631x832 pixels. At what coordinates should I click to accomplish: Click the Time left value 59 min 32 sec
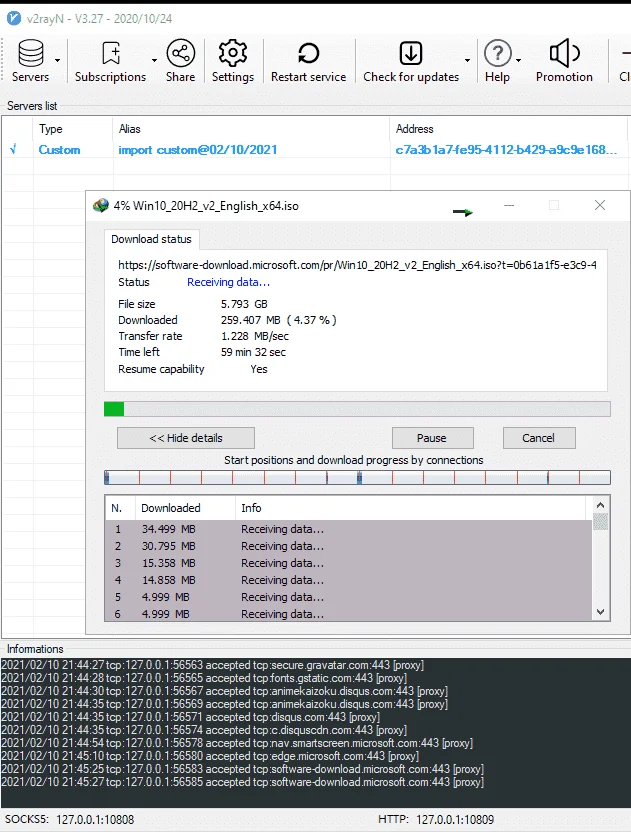pyautogui.click(x=253, y=352)
